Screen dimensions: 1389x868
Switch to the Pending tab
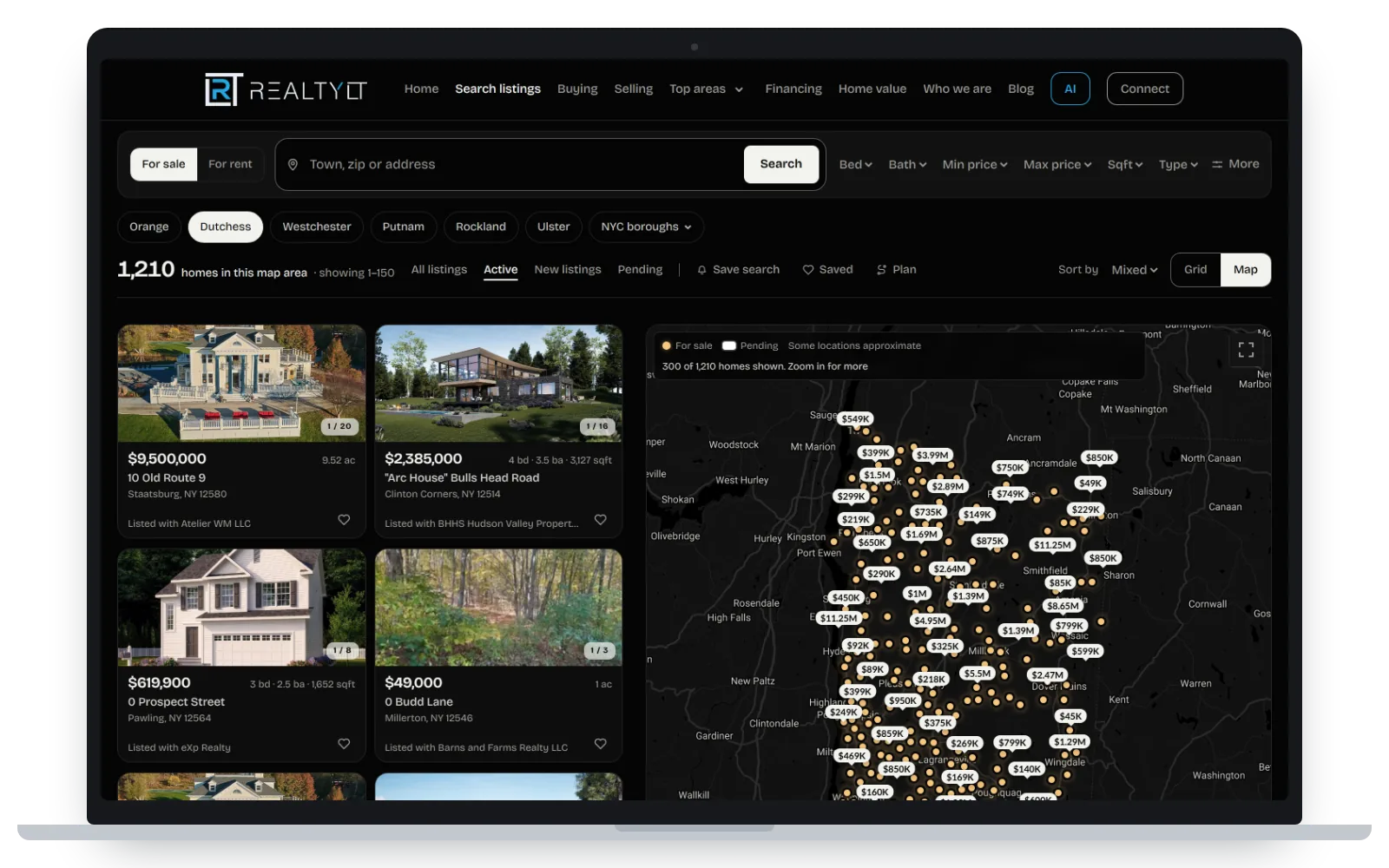[640, 270]
